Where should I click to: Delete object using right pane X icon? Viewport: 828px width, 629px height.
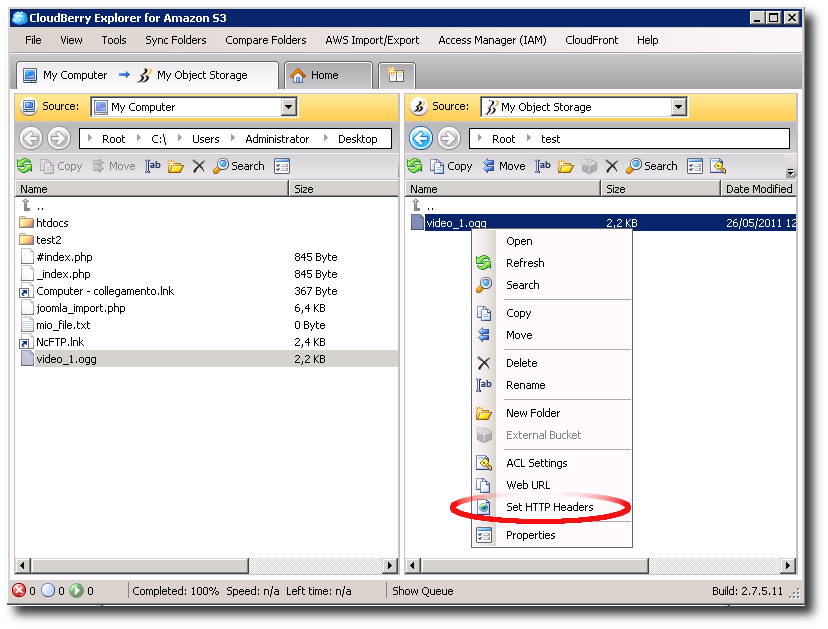tap(611, 166)
